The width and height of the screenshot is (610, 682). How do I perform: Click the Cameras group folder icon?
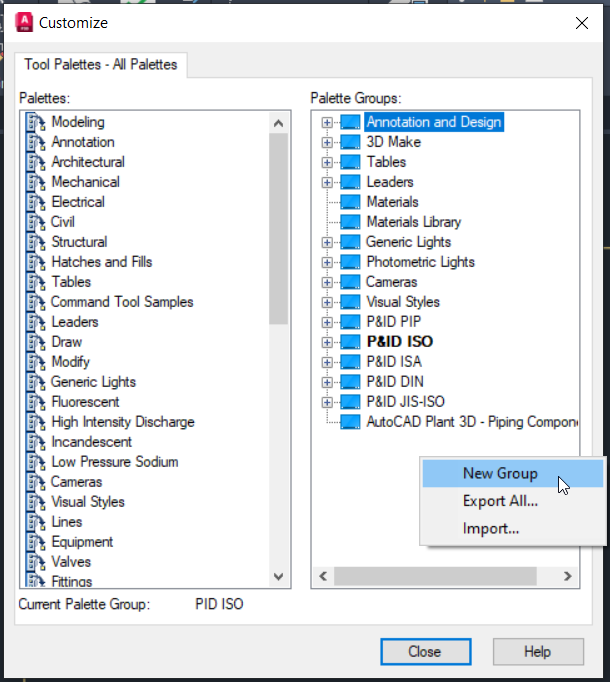pyautogui.click(x=350, y=282)
